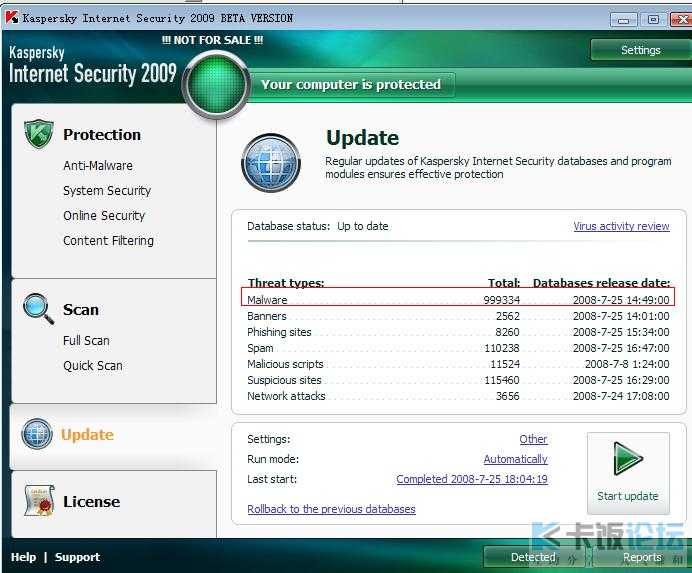Screen dimensions: 692x573
Task: Click the License certificate icon
Action: pos(39,501)
